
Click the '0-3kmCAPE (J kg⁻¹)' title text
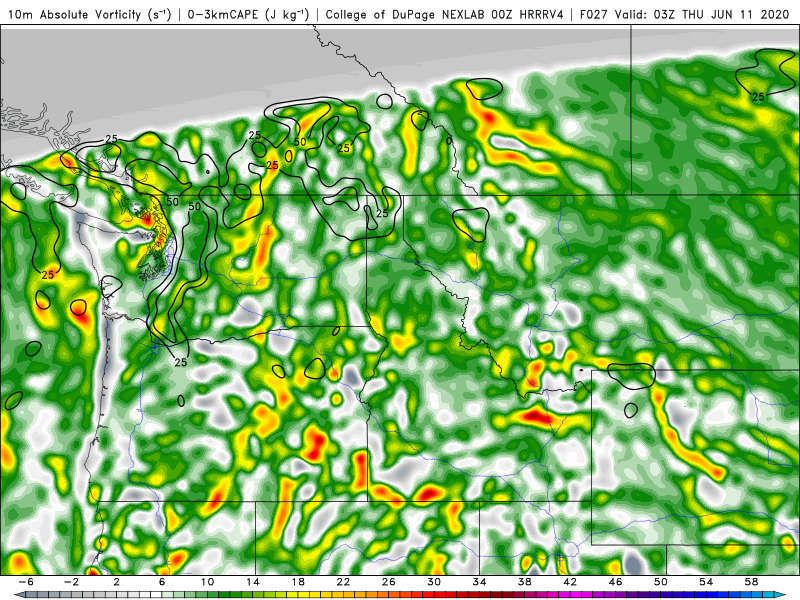[x=248, y=14]
